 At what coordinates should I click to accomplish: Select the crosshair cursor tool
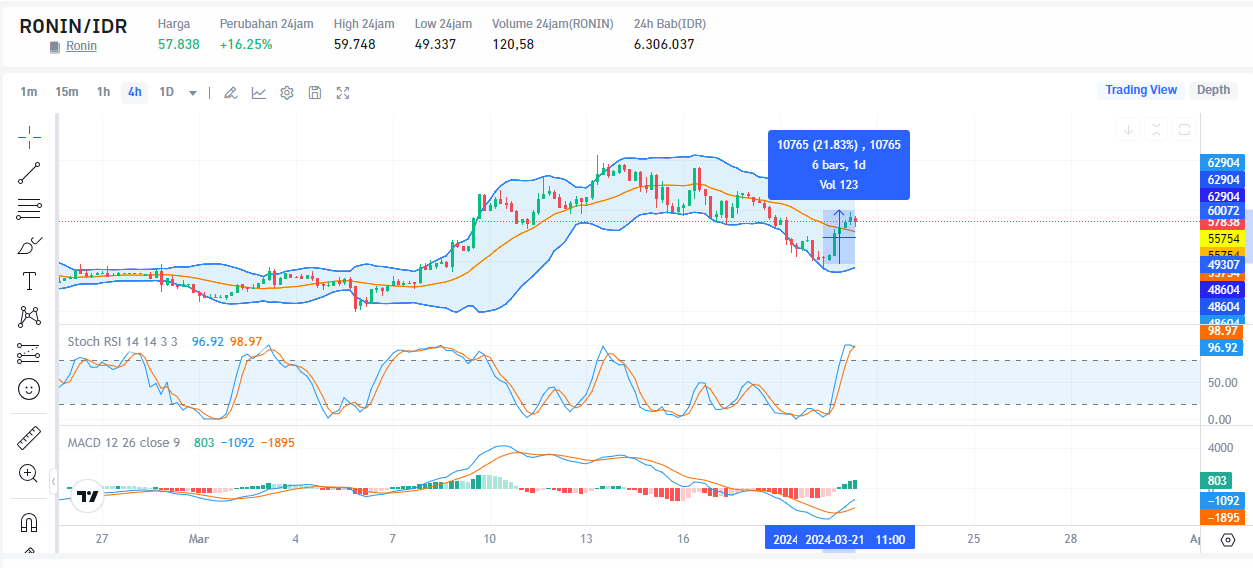pyautogui.click(x=29, y=136)
